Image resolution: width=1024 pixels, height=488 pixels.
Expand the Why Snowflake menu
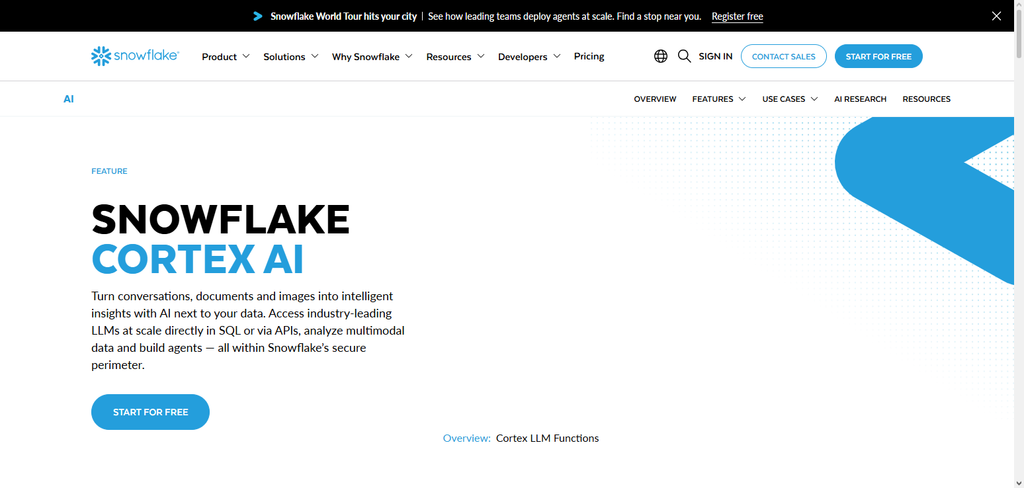[372, 57]
